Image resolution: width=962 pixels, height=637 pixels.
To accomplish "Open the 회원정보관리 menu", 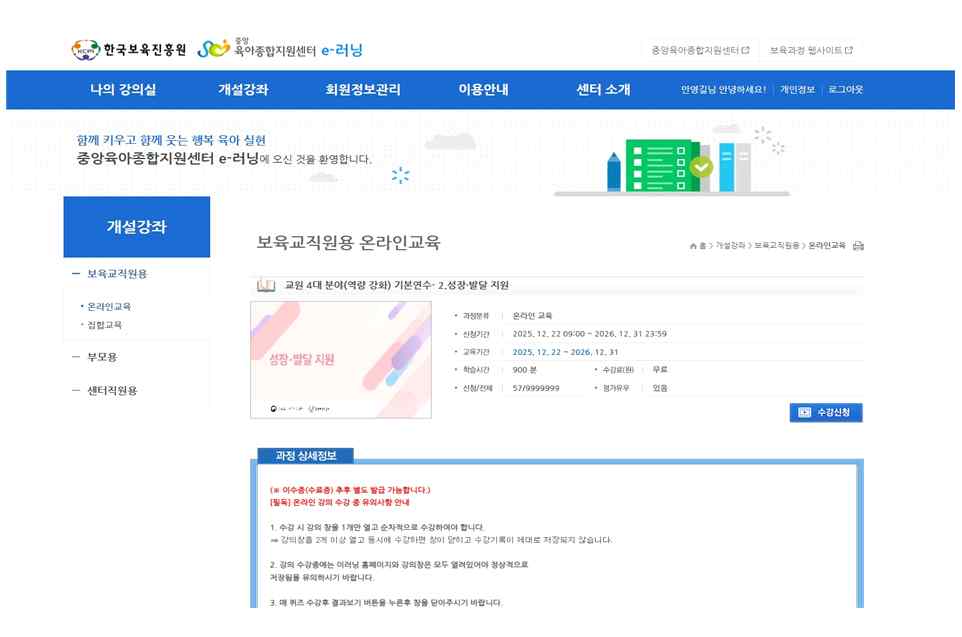I will point(362,90).
